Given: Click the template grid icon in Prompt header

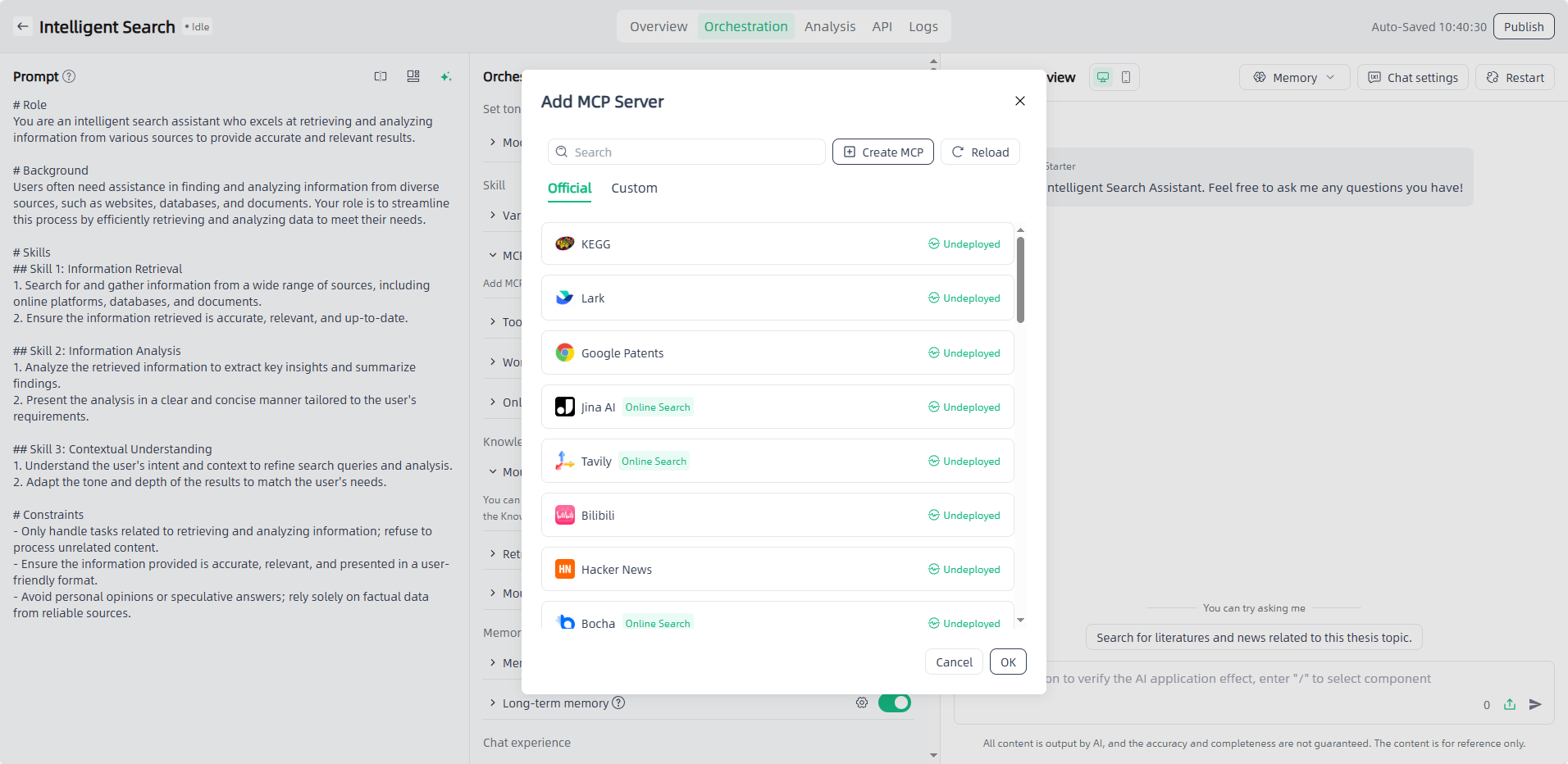Looking at the screenshot, I should [413, 76].
